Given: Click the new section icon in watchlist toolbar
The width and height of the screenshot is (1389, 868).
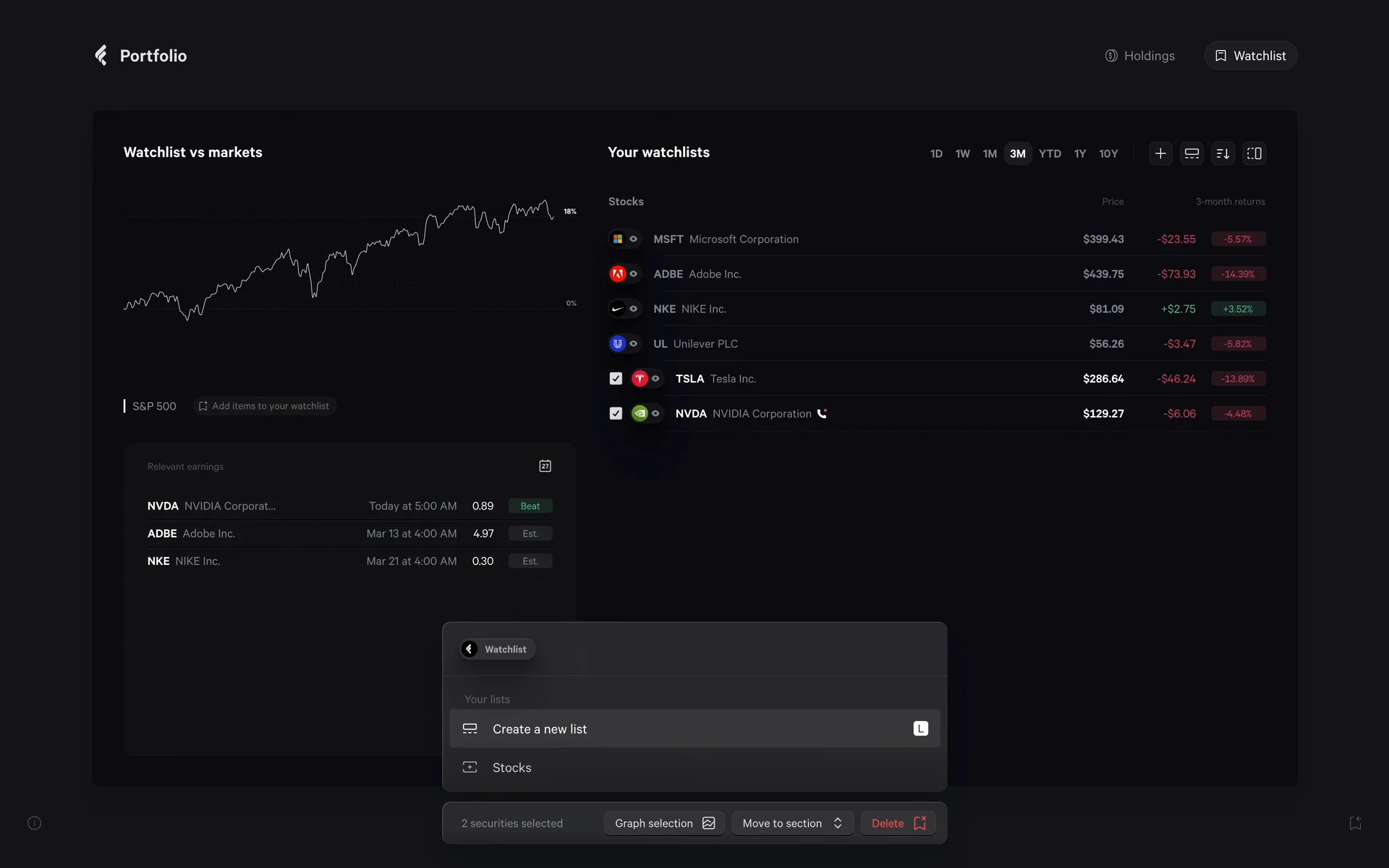Looking at the screenshot, I should click(x=1192, y=153).
